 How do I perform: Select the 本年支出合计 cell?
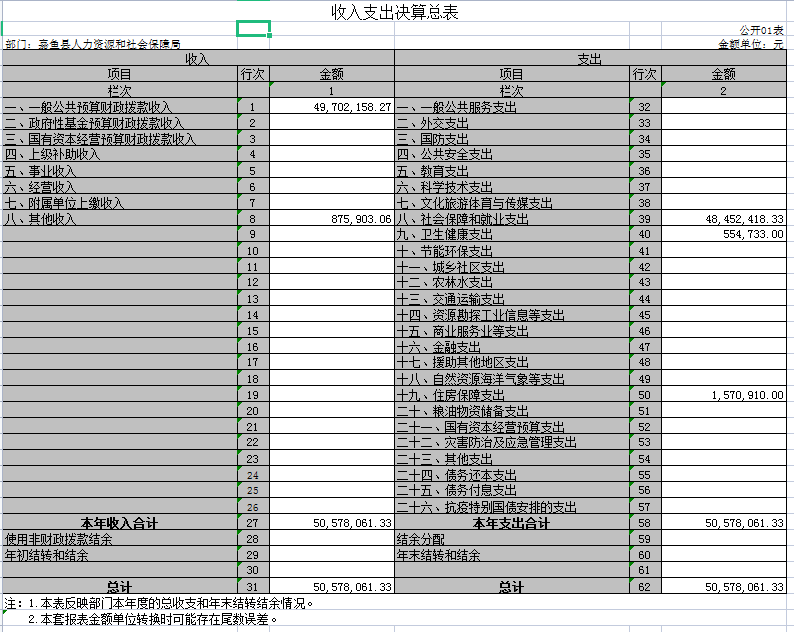[511, 523]
